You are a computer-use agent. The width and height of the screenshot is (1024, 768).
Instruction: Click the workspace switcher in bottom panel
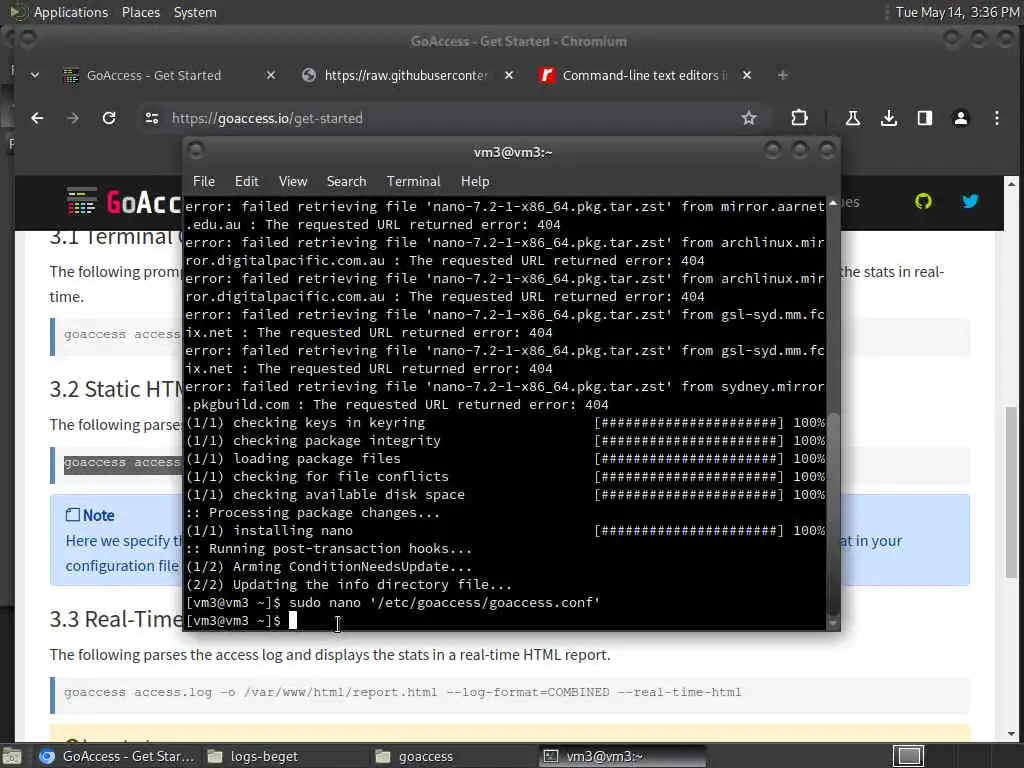pos(908,756)
